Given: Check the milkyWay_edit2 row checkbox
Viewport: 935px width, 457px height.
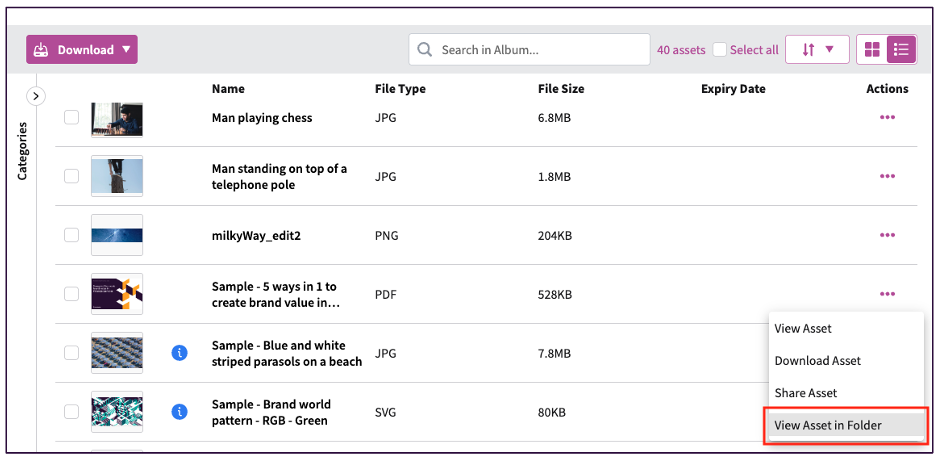Looking at the screenshot, I should pos(71,235).
